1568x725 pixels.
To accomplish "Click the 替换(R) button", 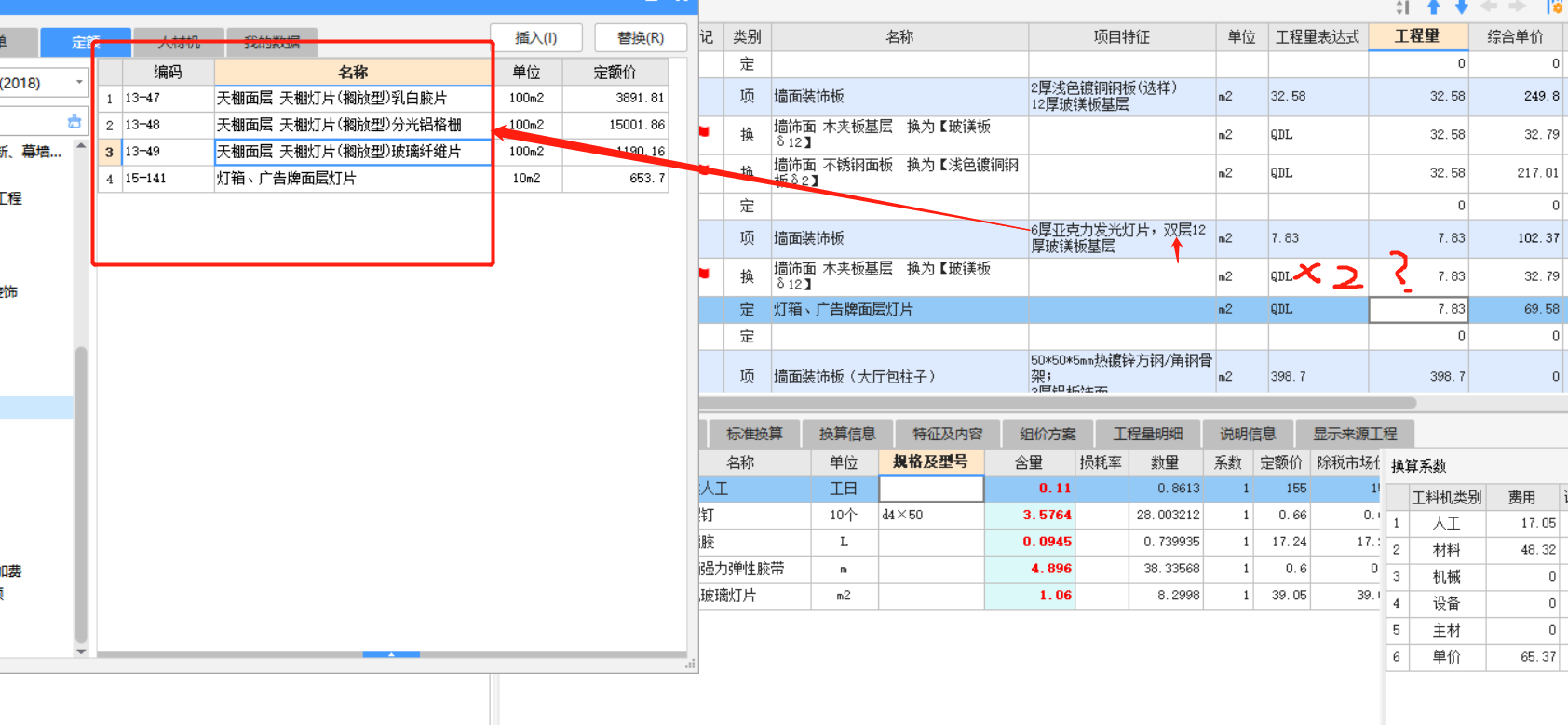I will (641, 38).
